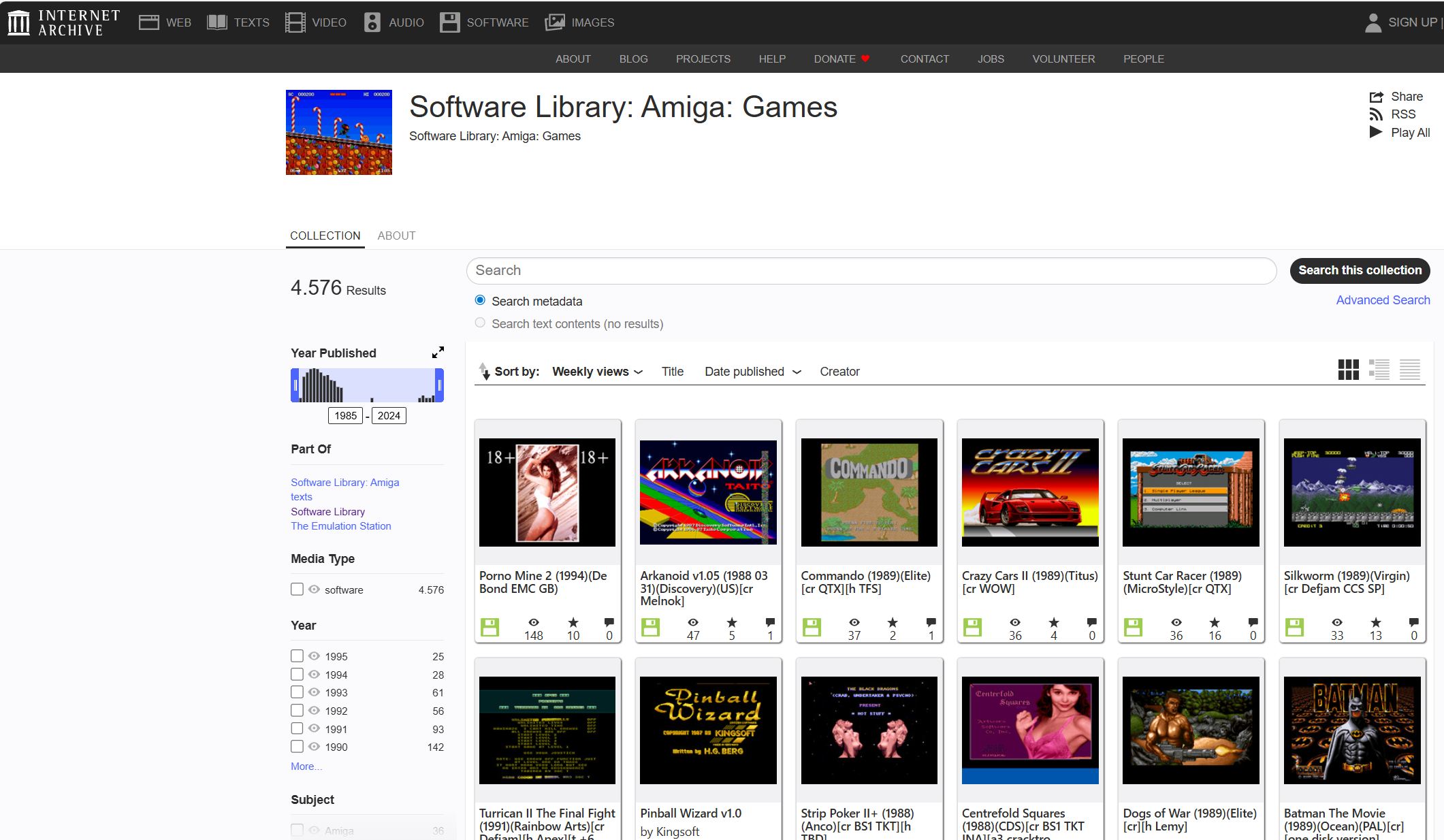The width and height of the screenshot is (1444, 840).
Task: Open the Arkanoid v1.05 game thumbnail
Action: 708,492
